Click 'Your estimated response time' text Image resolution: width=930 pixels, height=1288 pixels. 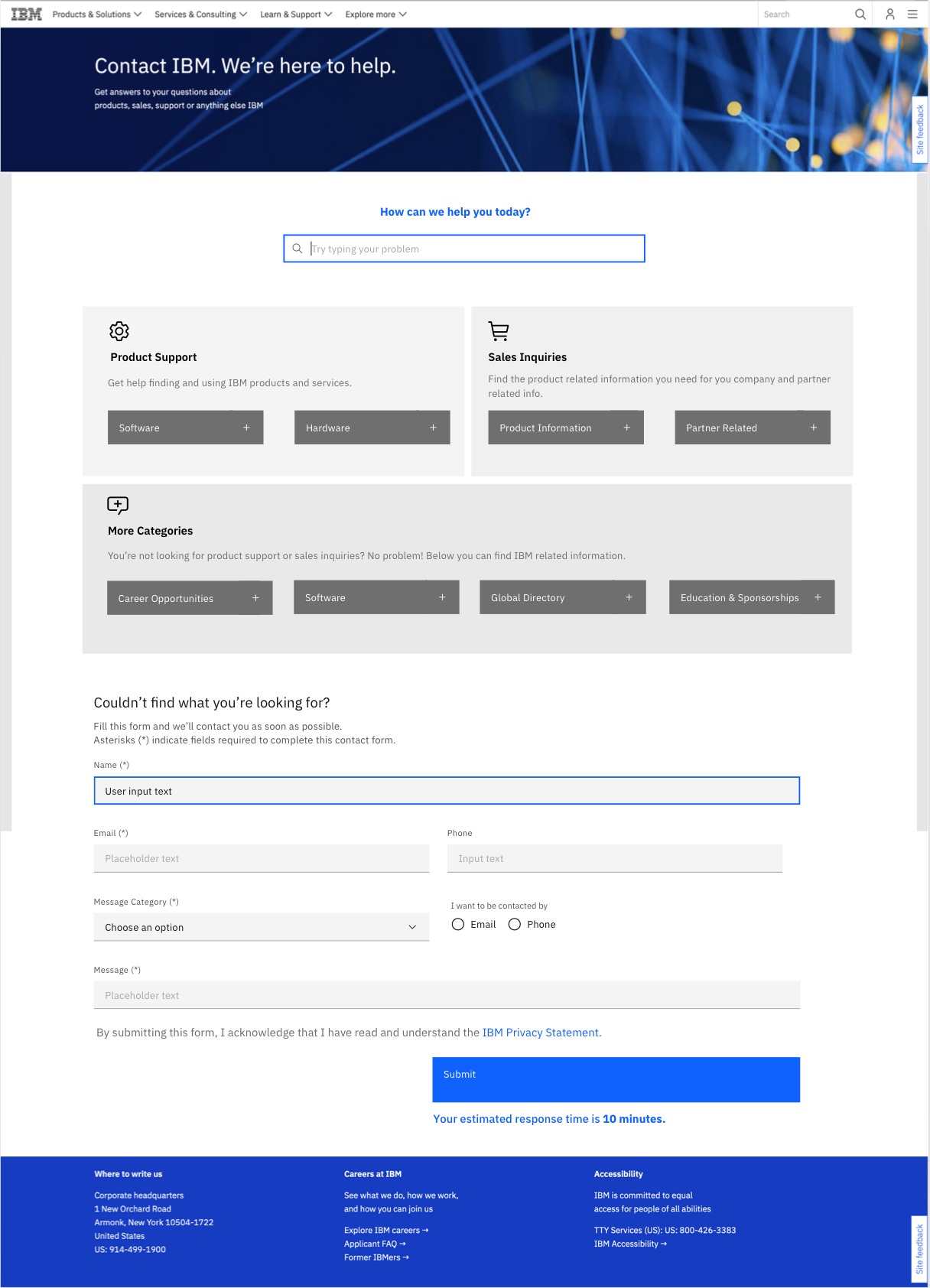coord(549,1119)
